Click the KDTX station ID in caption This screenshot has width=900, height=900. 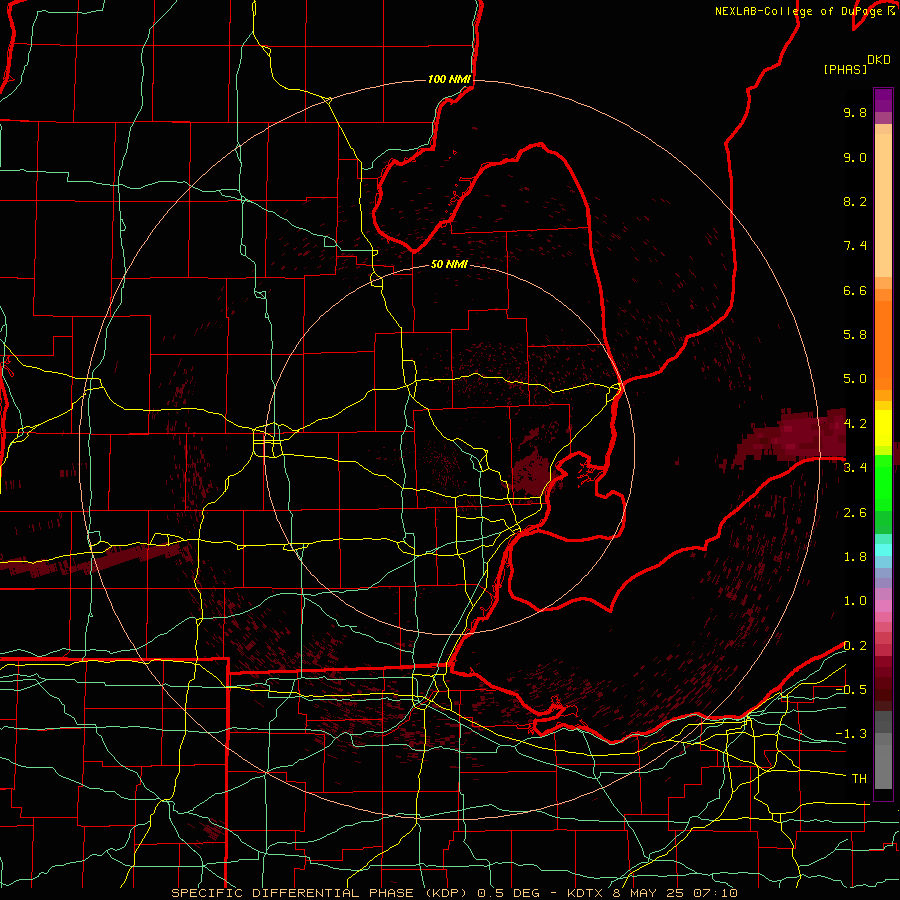point(587,893)
